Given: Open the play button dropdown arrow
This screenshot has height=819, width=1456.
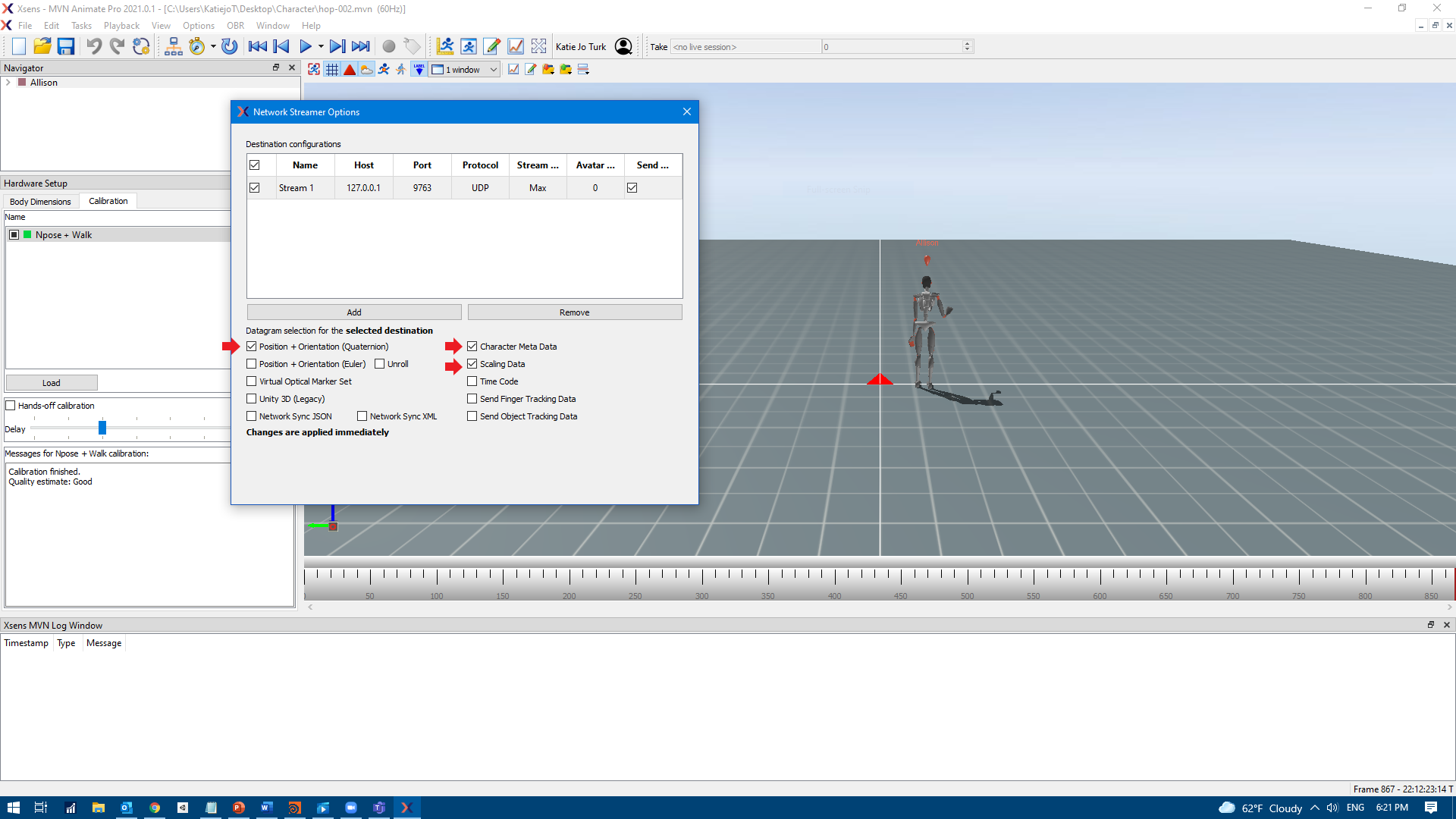Looking at the screenshot, I should (x=321, y=46).
